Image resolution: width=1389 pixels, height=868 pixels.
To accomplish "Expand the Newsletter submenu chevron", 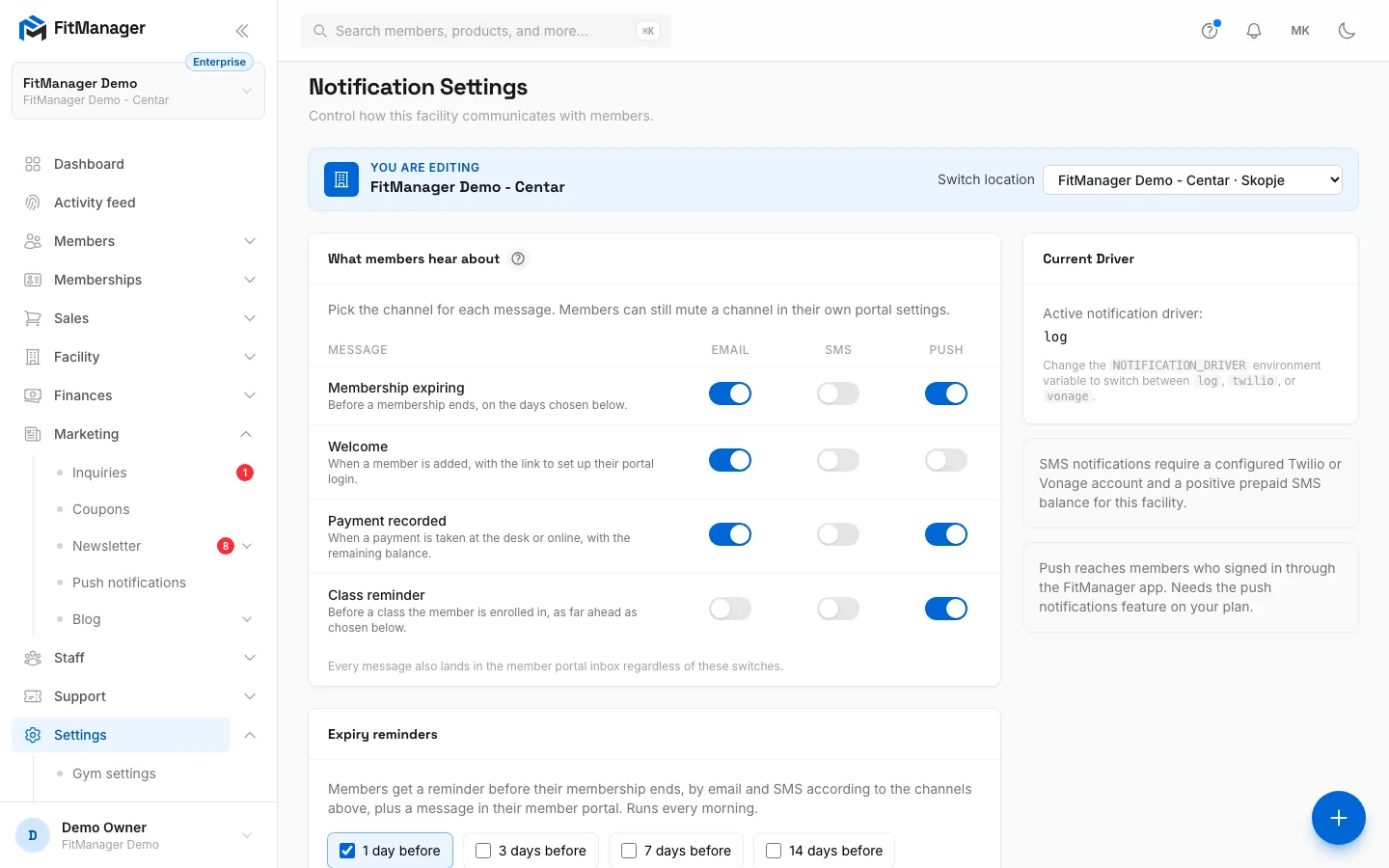I will pos(247,546).
